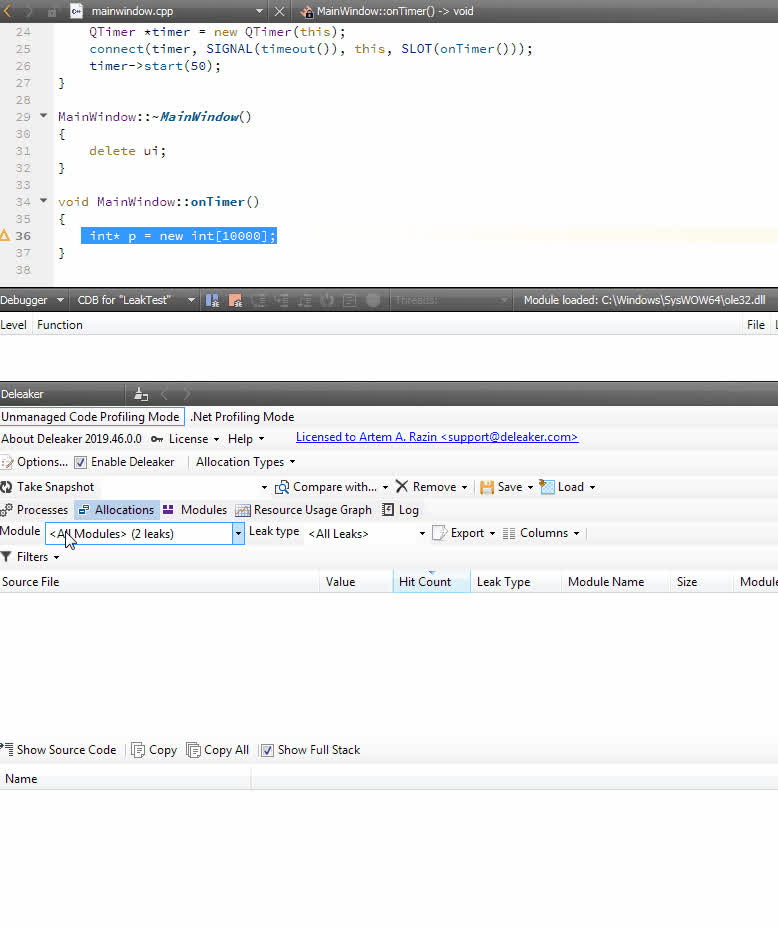Switch to the Resource Usage Graph tab
This screenshot has width=778, height=927.
(304, 510)
